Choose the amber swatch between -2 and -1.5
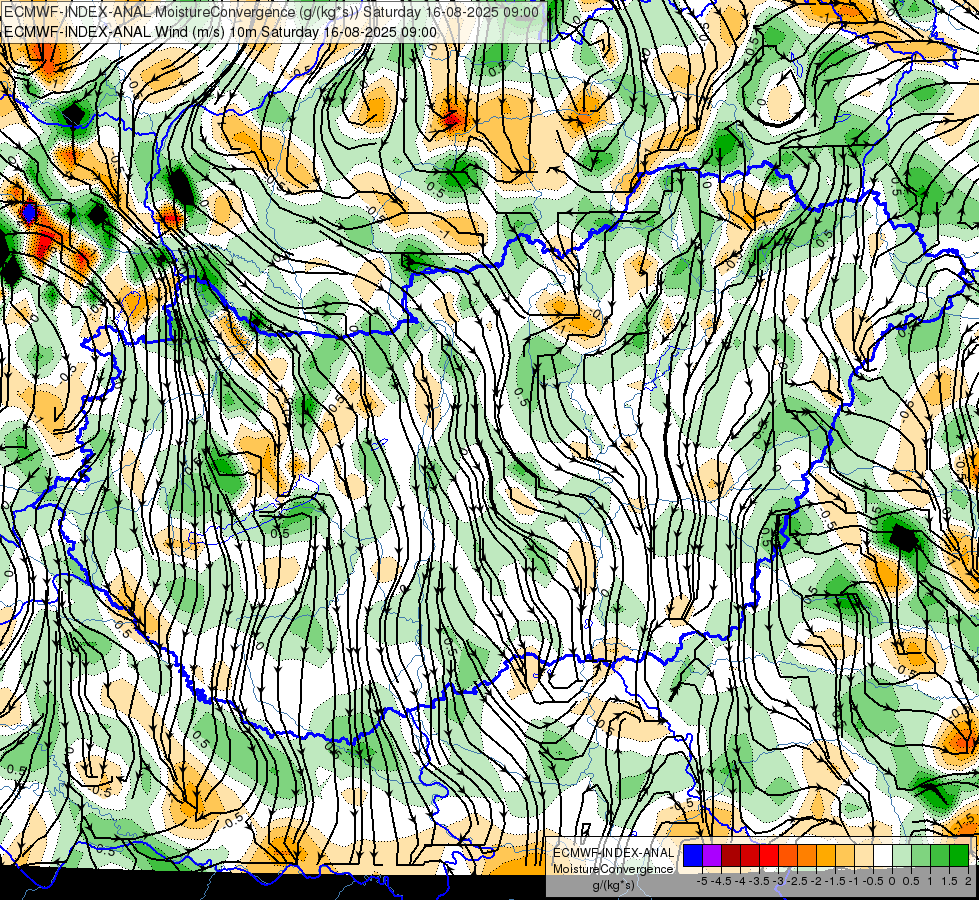Image resolution: width=979 pixels, height=900 pixels. click(826, 855)
